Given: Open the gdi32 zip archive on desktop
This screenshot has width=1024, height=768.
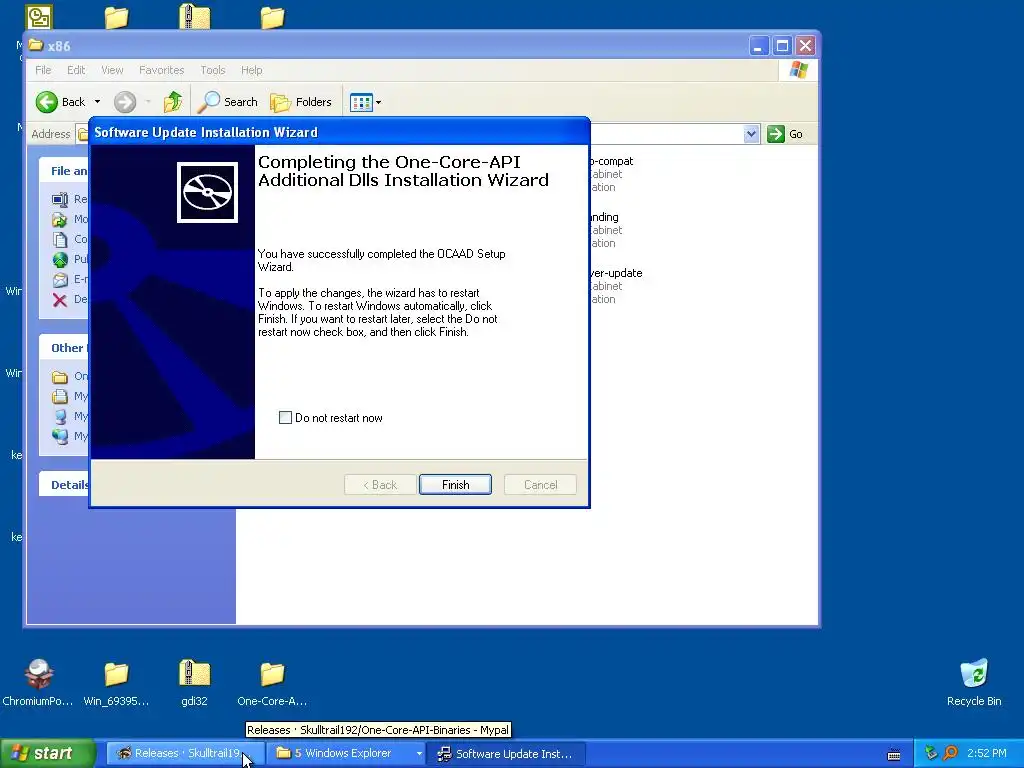Looking at the screenshot, I should (x=194, y=683).
